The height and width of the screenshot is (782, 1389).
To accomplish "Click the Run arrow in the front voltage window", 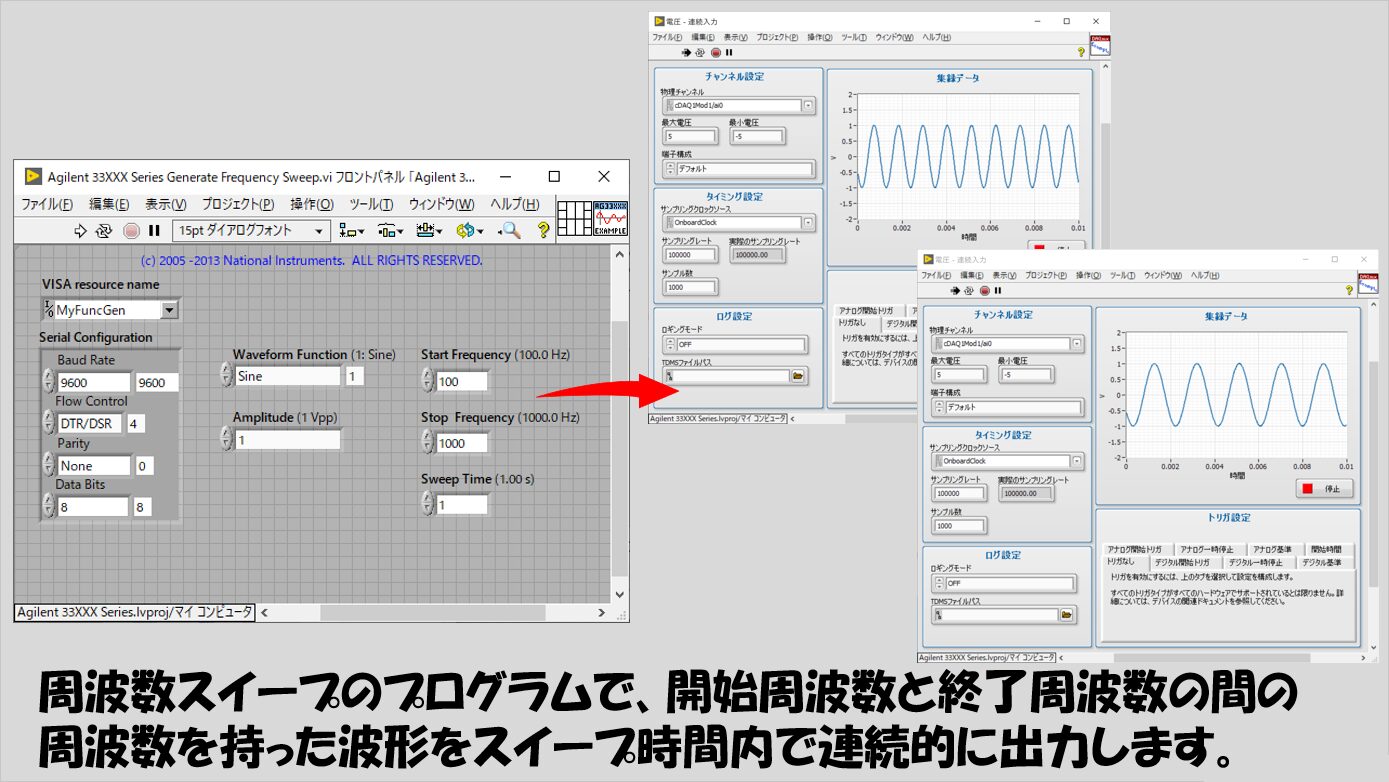I will pos(955,291).
